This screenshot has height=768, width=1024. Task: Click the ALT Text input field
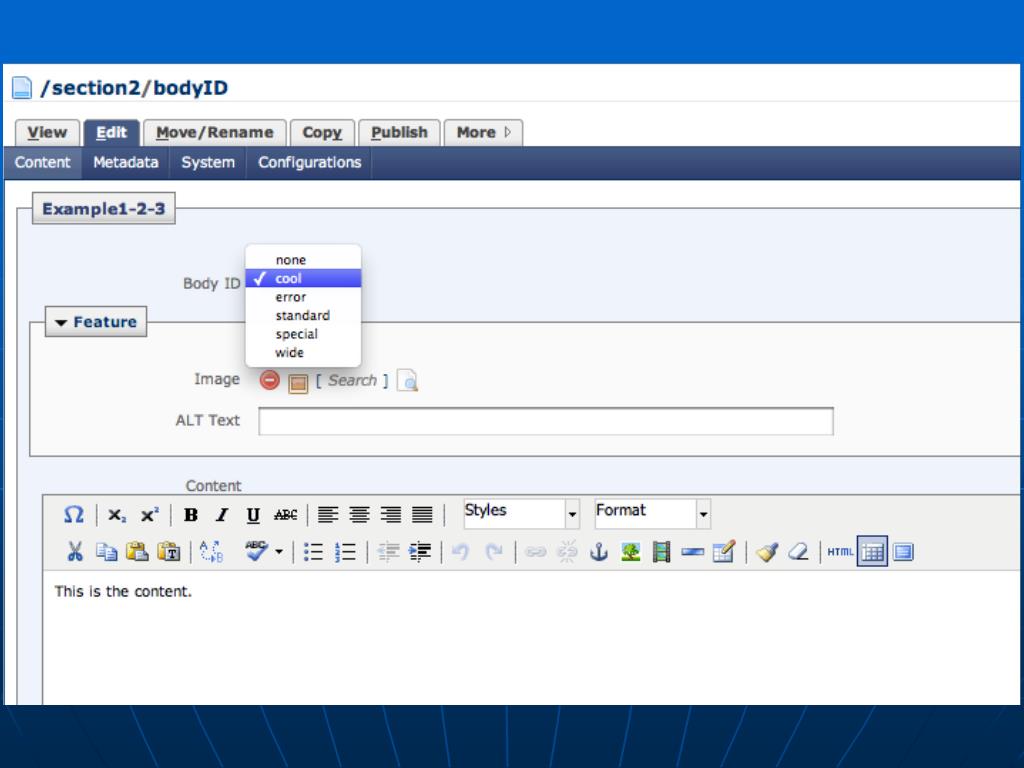coord(546,421)
